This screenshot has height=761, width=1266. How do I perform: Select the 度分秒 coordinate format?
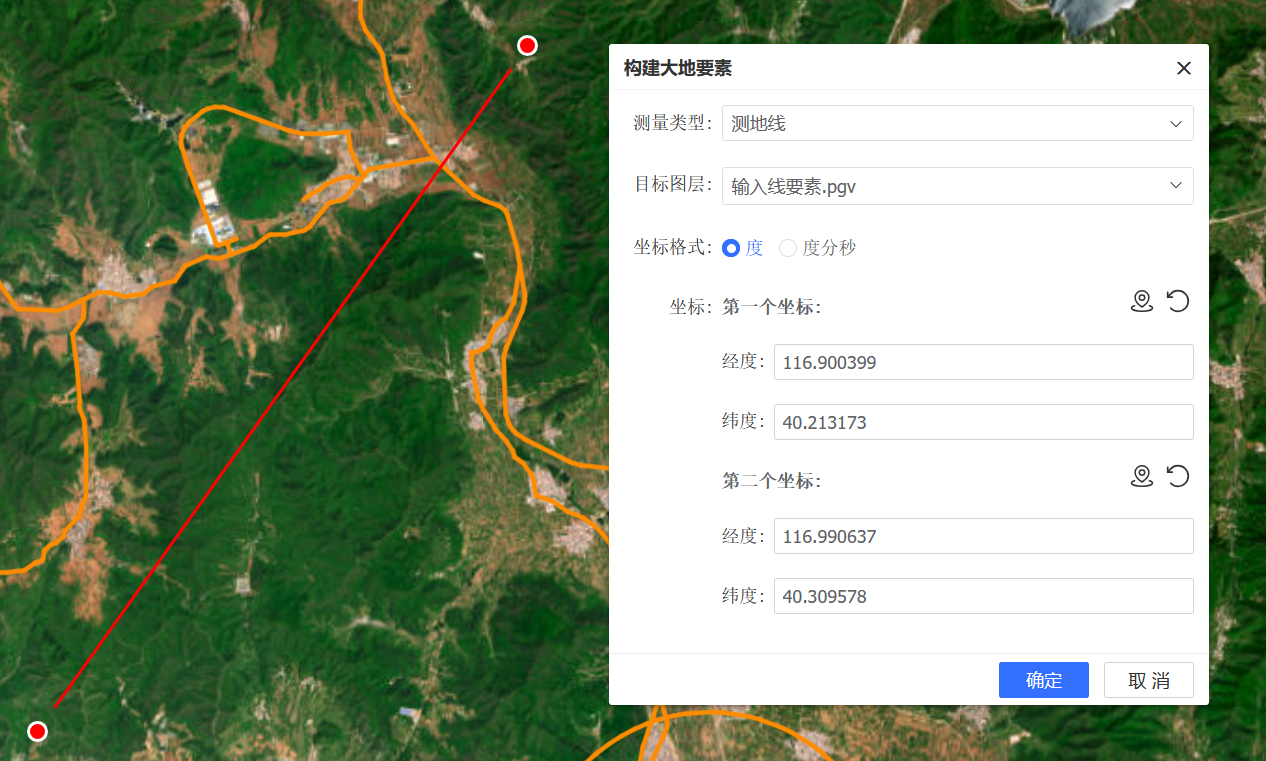point(788,248)
